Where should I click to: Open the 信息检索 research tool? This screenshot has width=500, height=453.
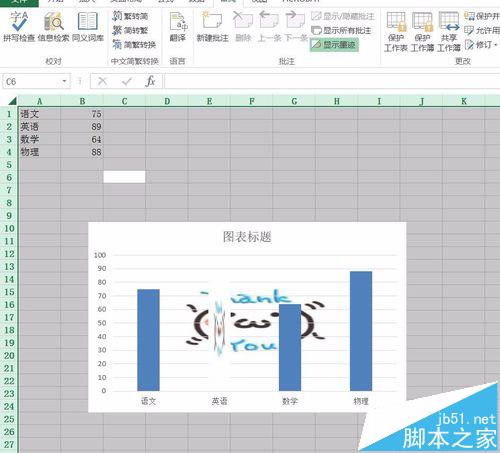point(53,27)
